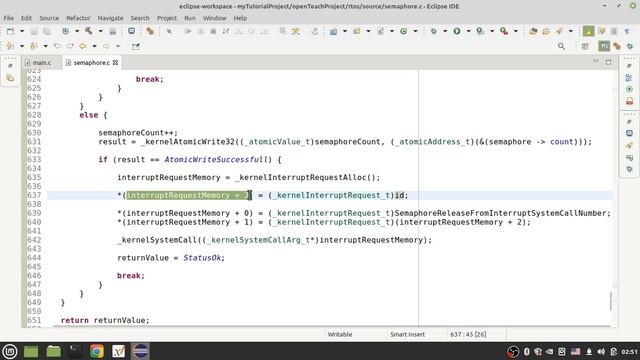The width and height of the screenshot is (640, 360).
Task: Open the Project menu
Action: click(167, 18)
